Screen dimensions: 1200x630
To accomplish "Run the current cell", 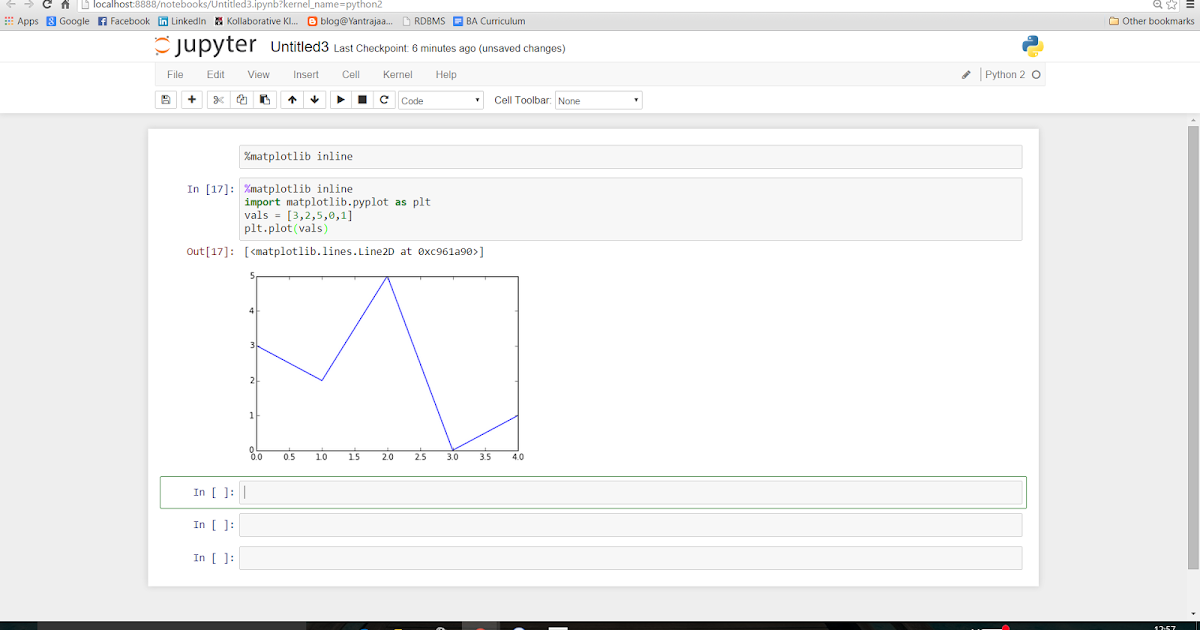I will (x=339, y=99).
